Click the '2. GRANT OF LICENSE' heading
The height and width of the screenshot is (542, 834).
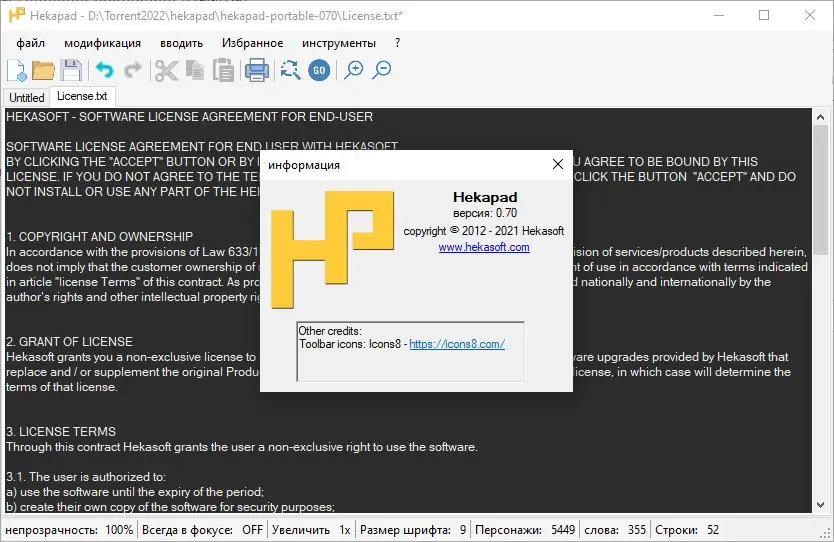[69, 342]
